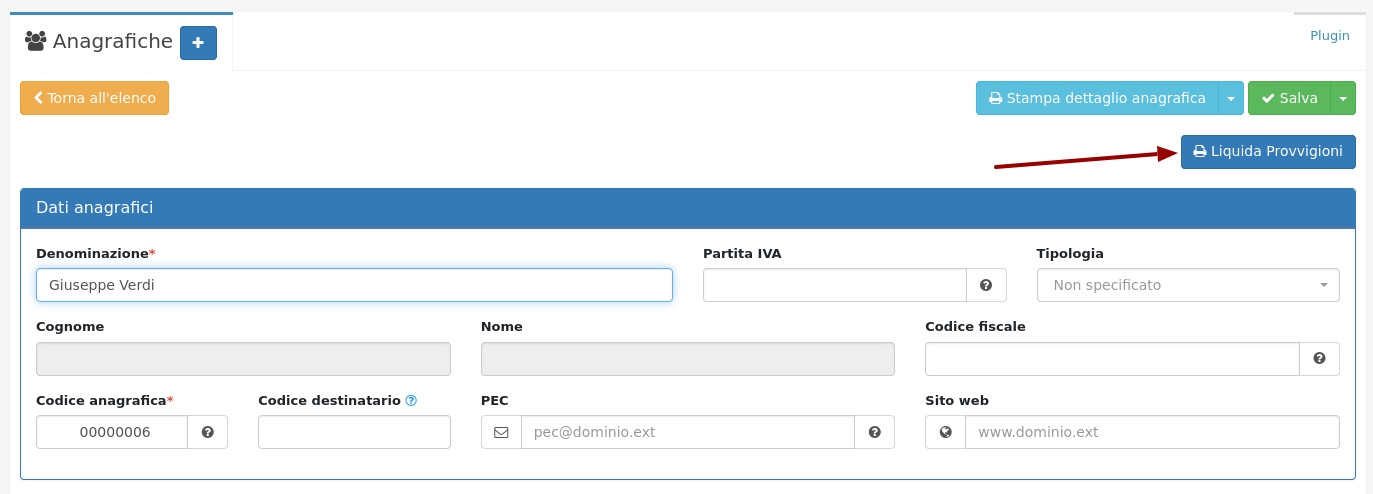The width and height of the screenshot is (1373, 494).
Task: Open the Plugin link
Action: point(1329,36)
